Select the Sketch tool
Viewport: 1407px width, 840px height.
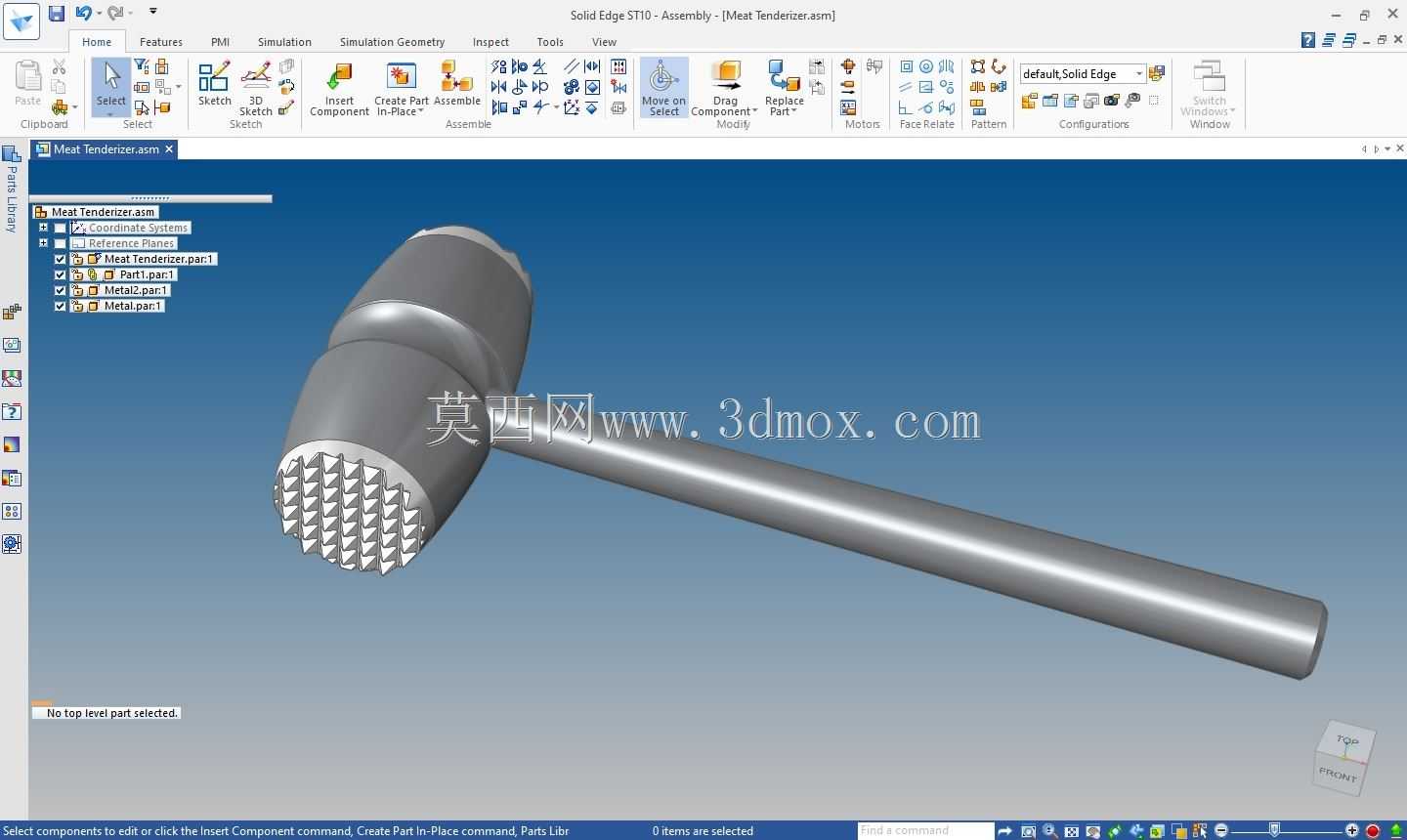[214, 83]
